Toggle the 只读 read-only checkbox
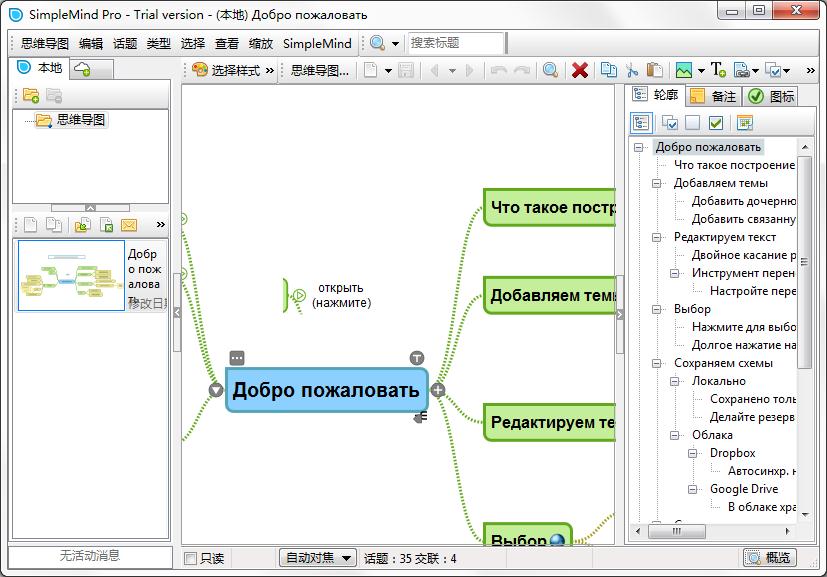827x577 pixels. [191, 558]
